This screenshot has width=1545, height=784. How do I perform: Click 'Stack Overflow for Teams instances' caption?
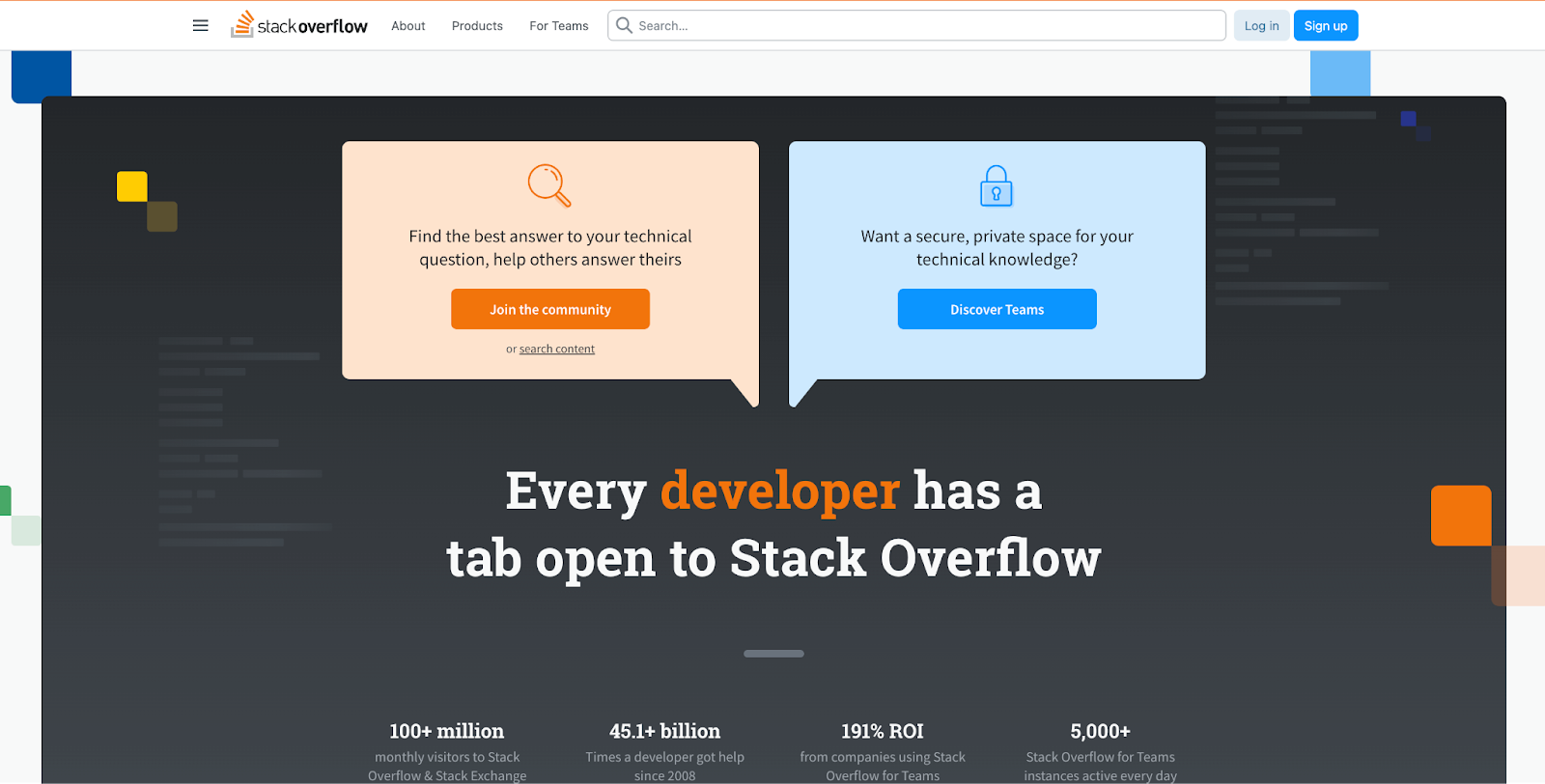1100,766
